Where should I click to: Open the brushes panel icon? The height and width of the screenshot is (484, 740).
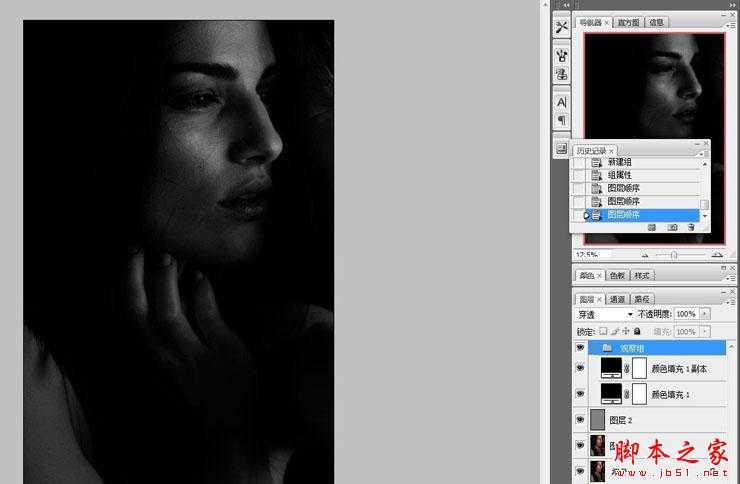click(x=561, y=55)
